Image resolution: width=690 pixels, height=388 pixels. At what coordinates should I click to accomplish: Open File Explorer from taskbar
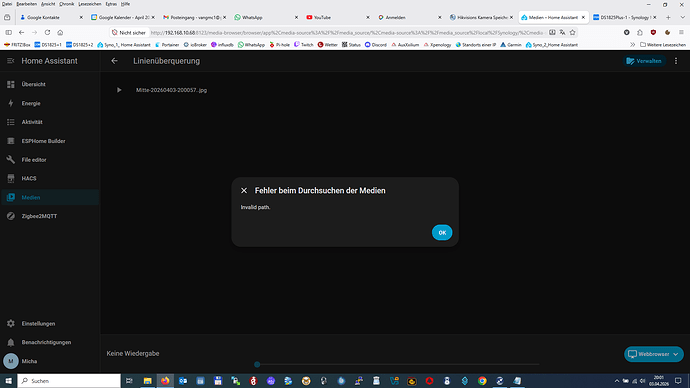click(x=147, y=381)
